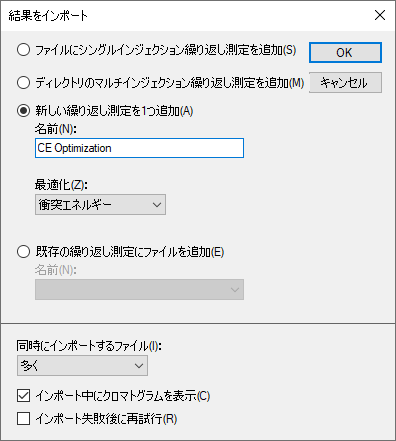The width and height of the screenshot is (396, 441).
Task: Click the 結果をインポート title bar text
Action: (x=48, y=16)
